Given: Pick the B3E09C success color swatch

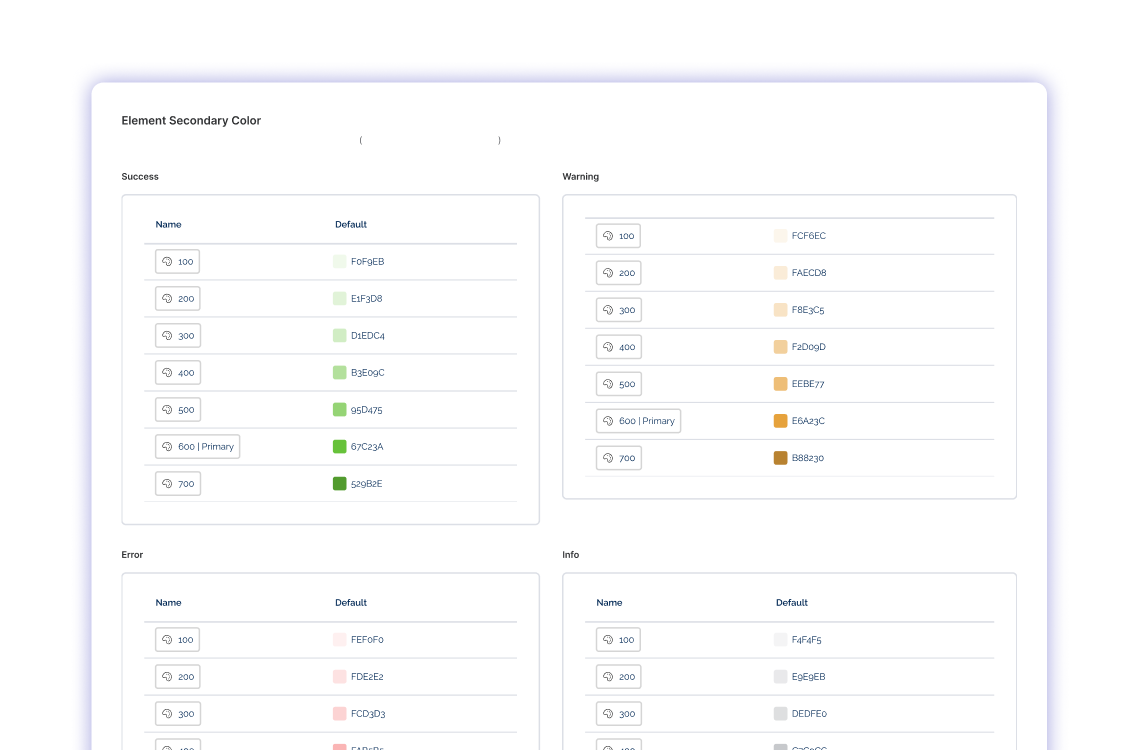Looking at the screenshot, I should [x=339, y=373].
